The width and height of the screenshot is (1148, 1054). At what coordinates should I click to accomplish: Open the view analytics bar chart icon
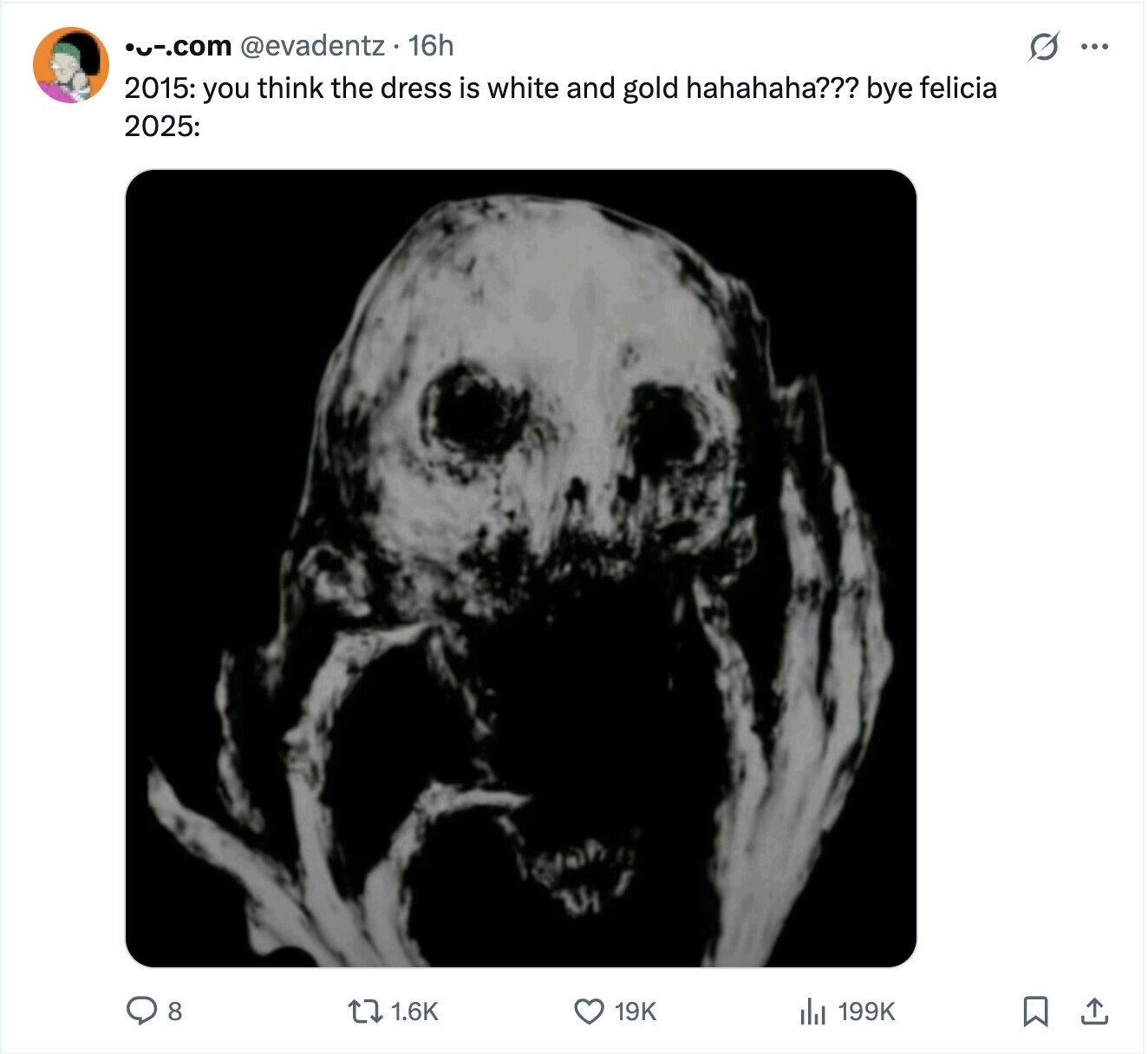(812, 1011)
